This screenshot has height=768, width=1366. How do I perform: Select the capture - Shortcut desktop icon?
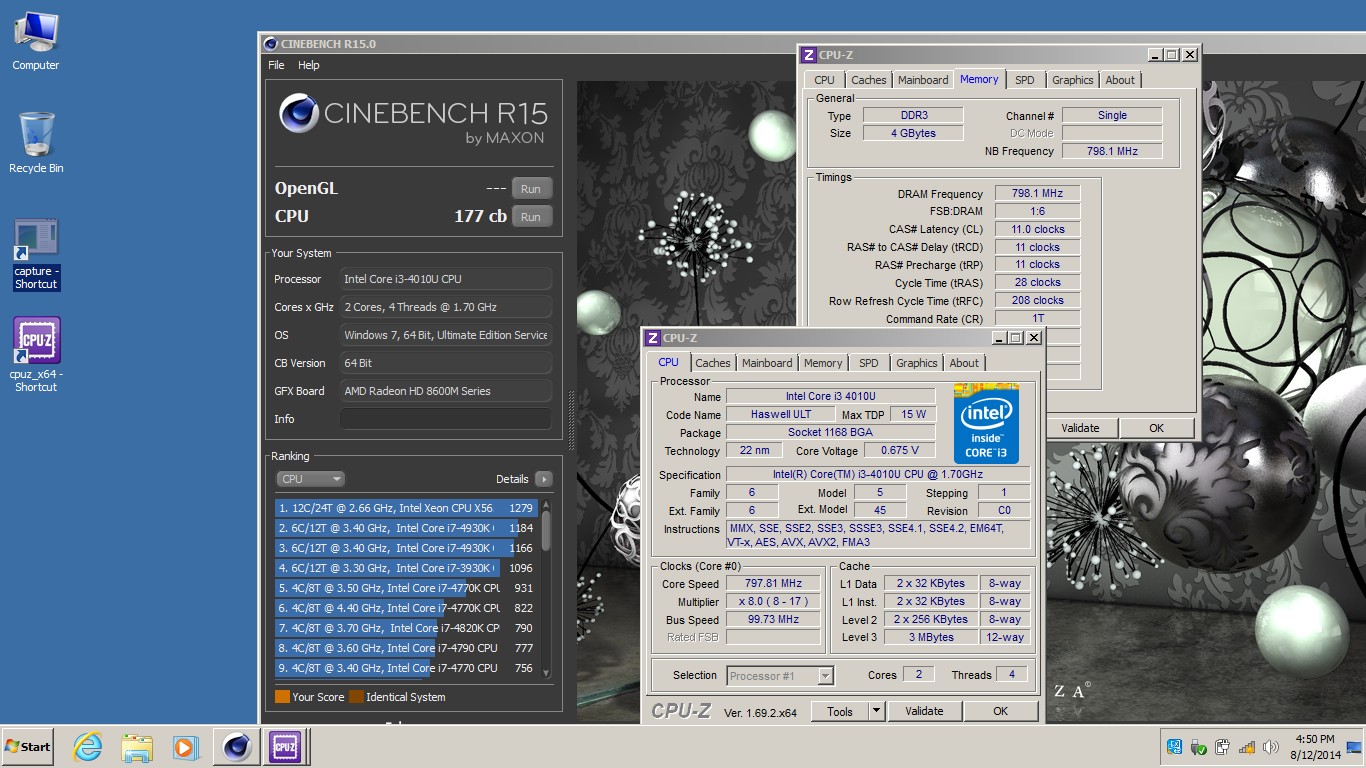click(36, 255)
